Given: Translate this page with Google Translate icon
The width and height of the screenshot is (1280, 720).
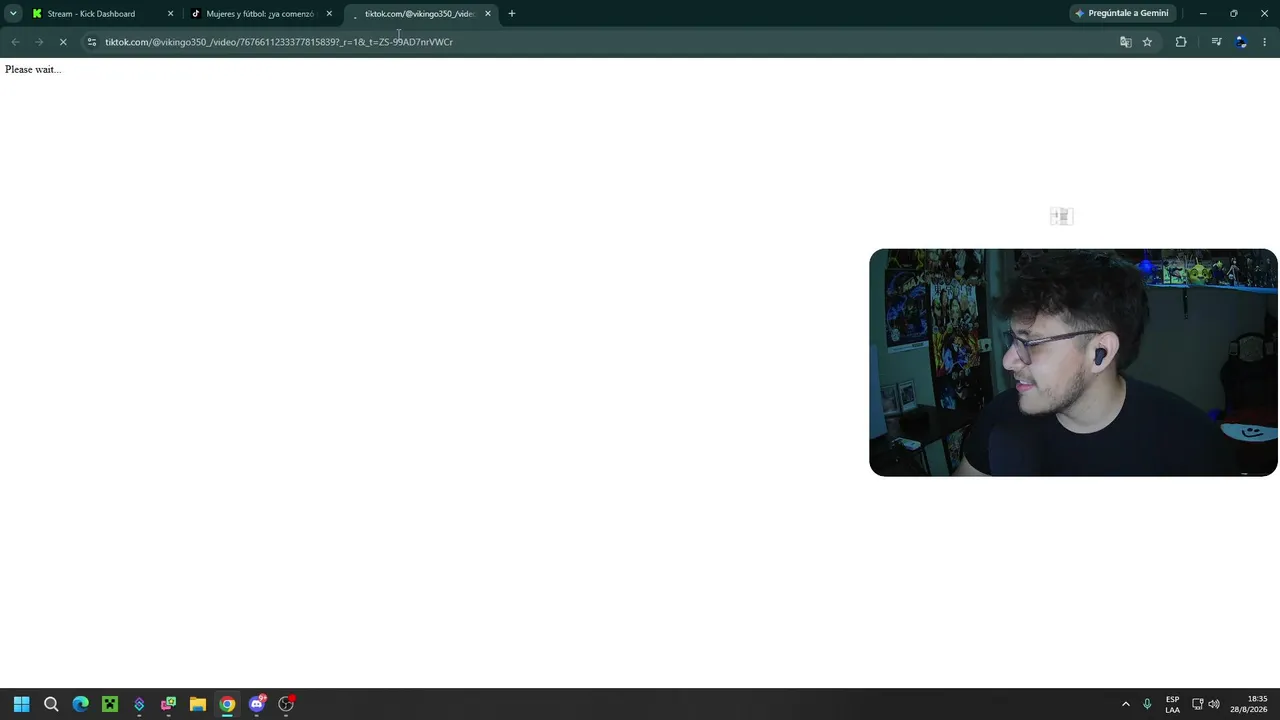Looking at the screenshot, I should pos(1126,42).
